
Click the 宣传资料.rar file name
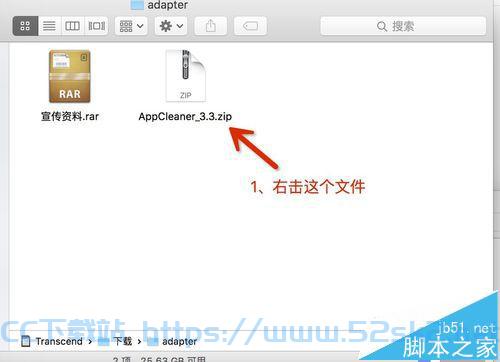click(x=70, y=116)
